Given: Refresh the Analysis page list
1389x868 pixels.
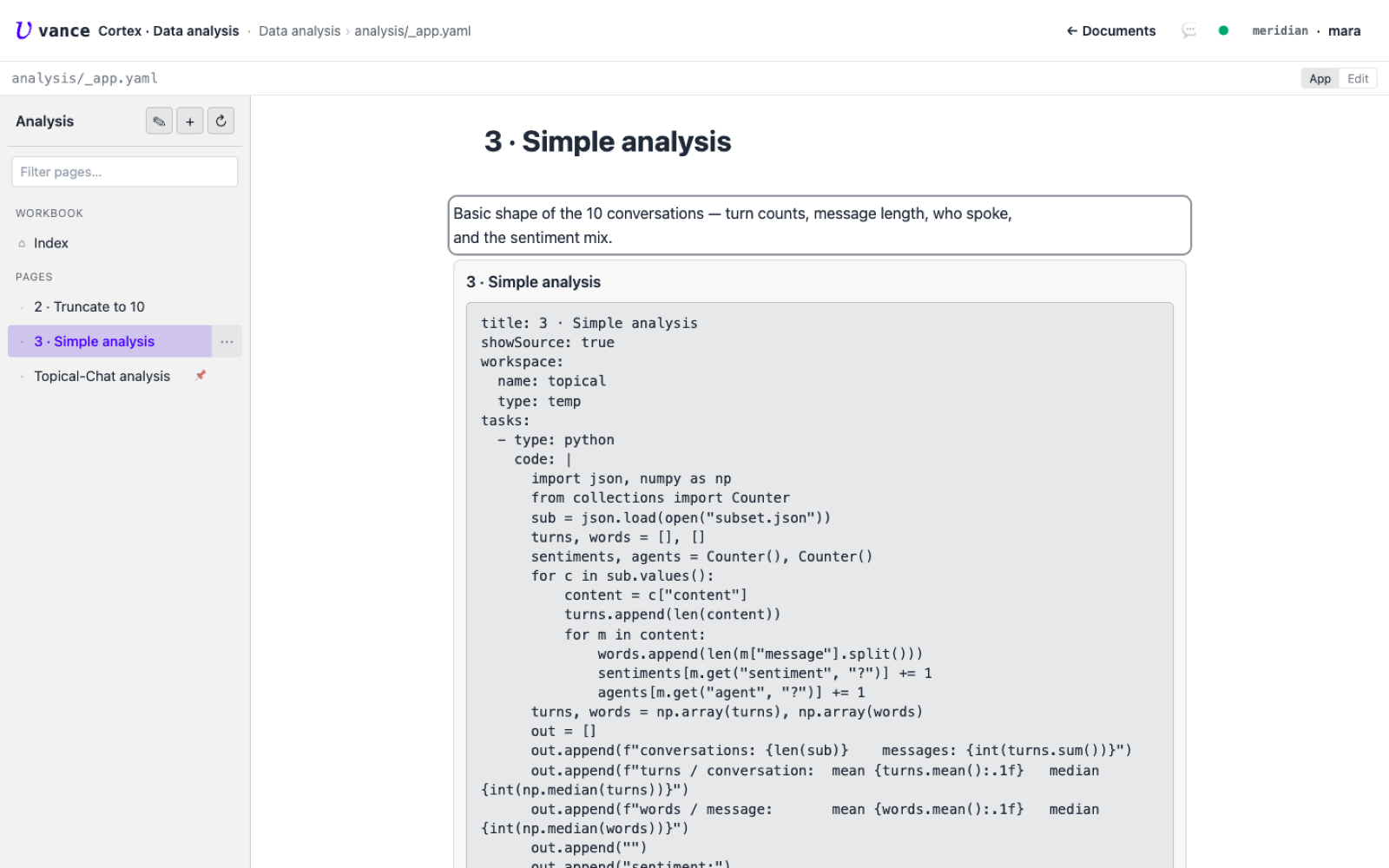Looking at the screenshot, I should point(221,121).
